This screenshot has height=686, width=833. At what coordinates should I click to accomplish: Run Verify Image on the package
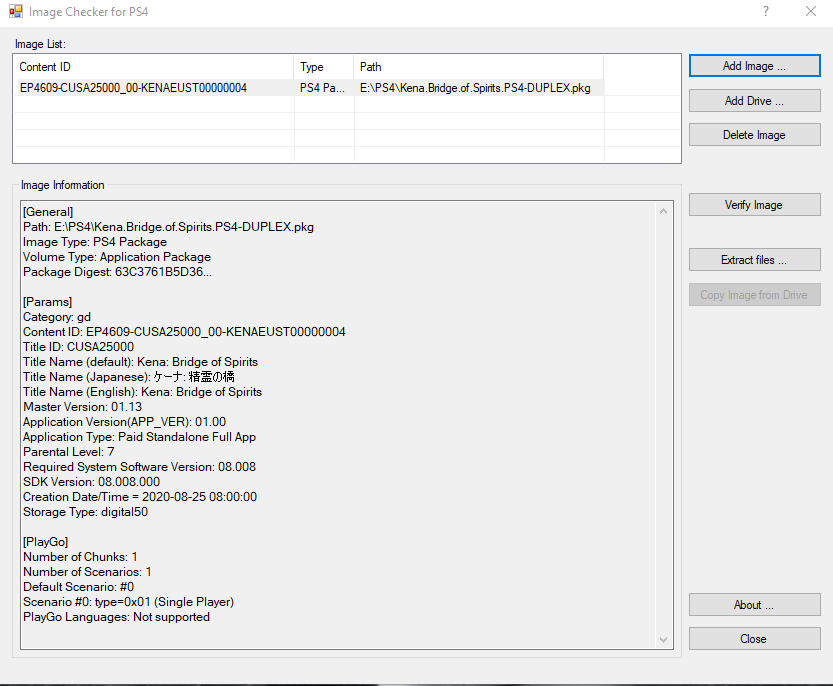click(754, 205)
